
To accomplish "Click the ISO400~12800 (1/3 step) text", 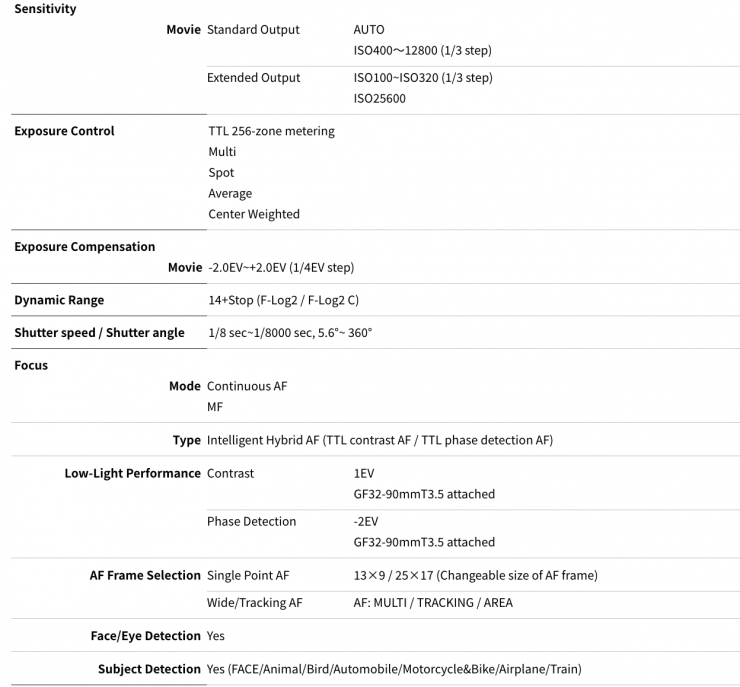I will click(422, 50).
